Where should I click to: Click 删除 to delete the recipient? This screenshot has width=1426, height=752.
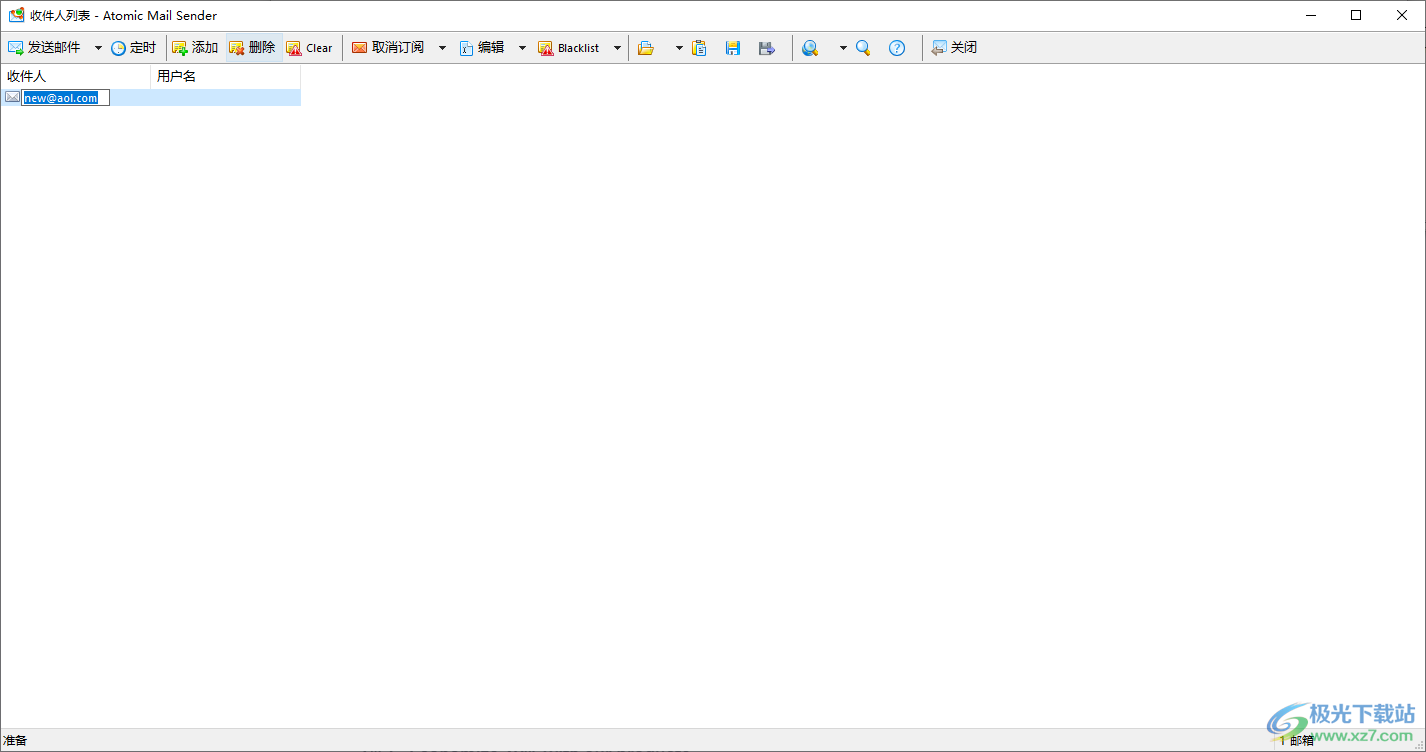click(x=253, y=48)
